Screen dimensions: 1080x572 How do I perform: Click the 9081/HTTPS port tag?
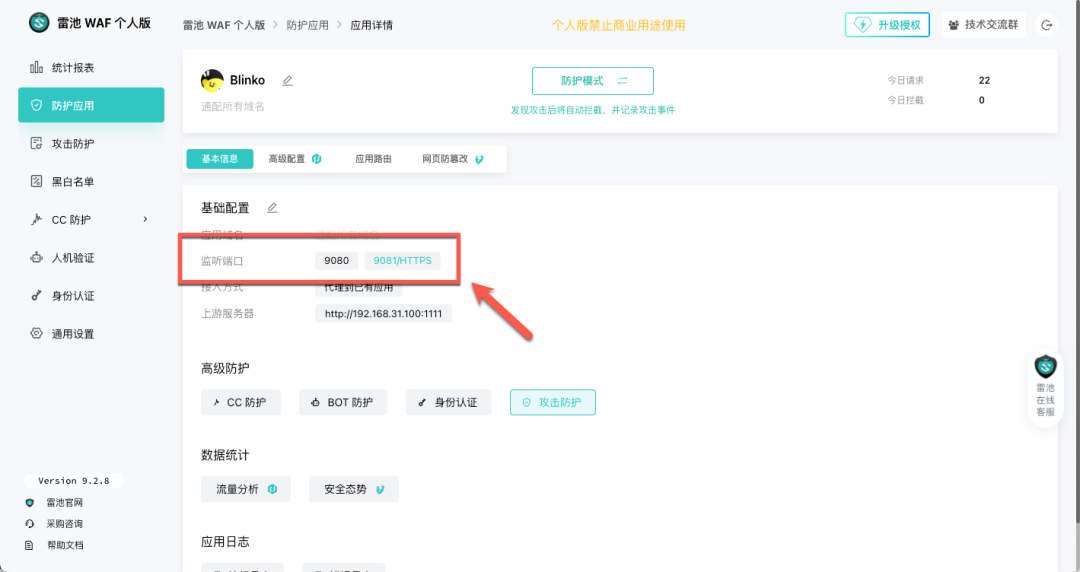point(402,261)
